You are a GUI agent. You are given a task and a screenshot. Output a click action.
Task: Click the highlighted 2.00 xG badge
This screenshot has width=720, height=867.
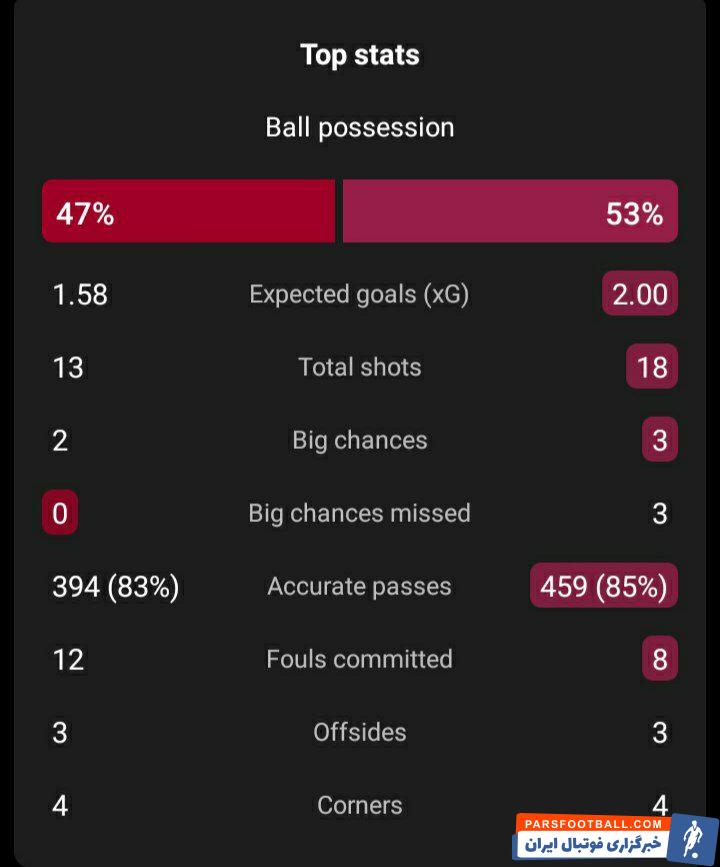click(640, 294)
